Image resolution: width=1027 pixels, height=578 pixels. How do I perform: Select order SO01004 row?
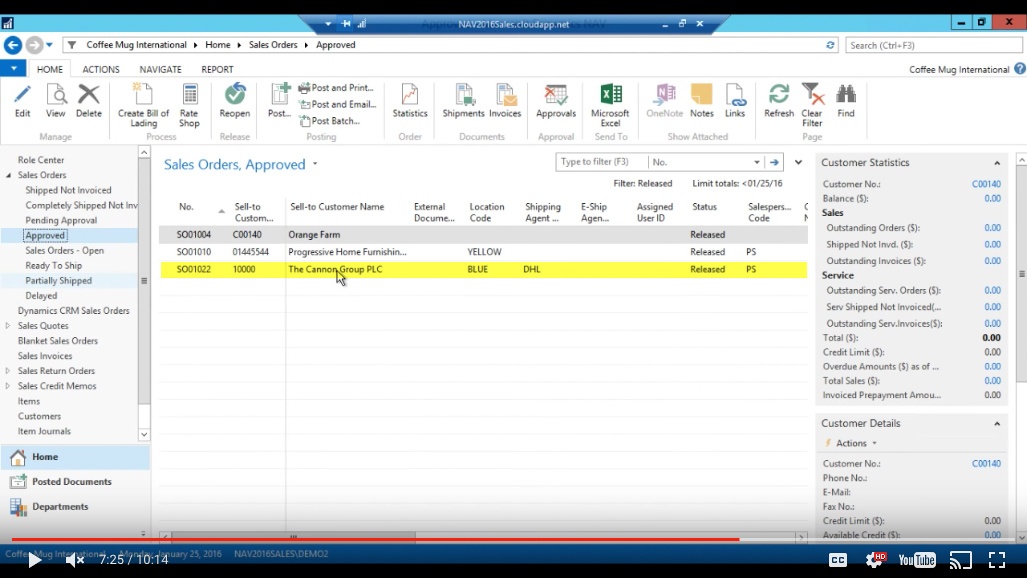(483, 235)
